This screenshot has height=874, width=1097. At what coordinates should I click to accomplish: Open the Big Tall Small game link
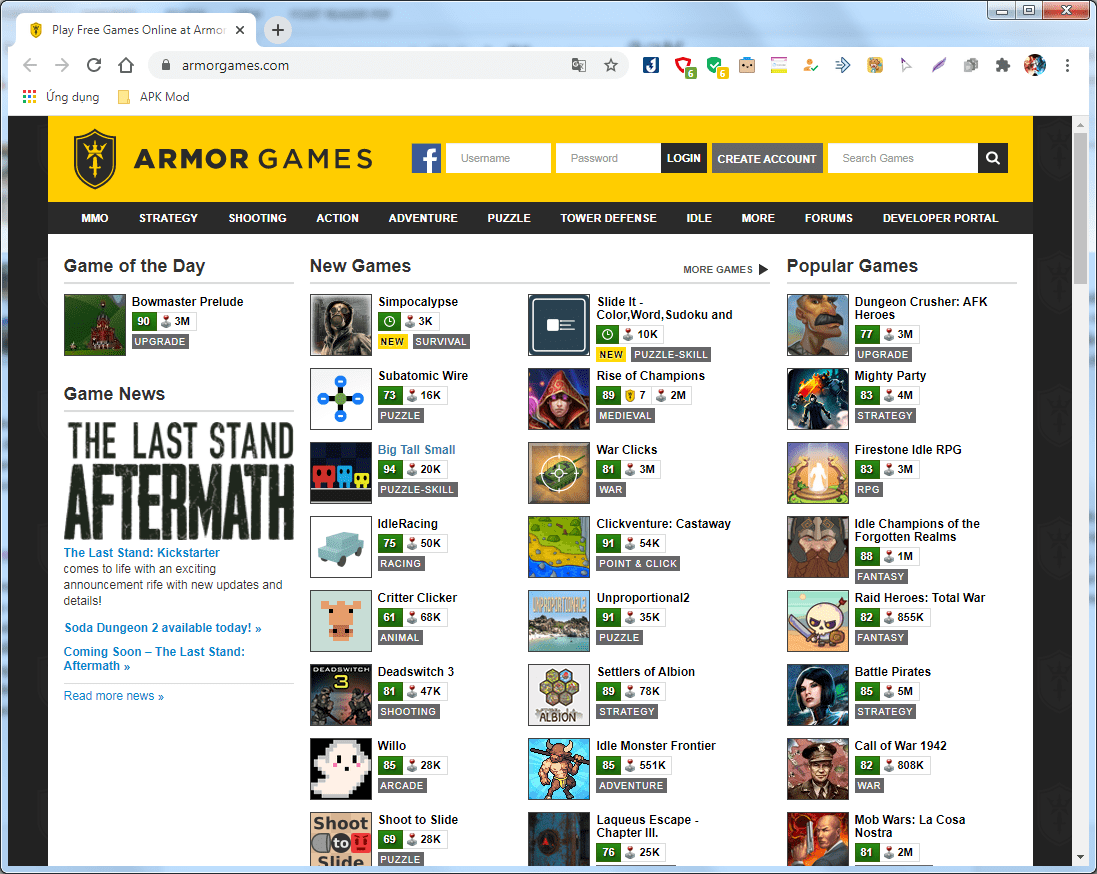coord(416,449)
